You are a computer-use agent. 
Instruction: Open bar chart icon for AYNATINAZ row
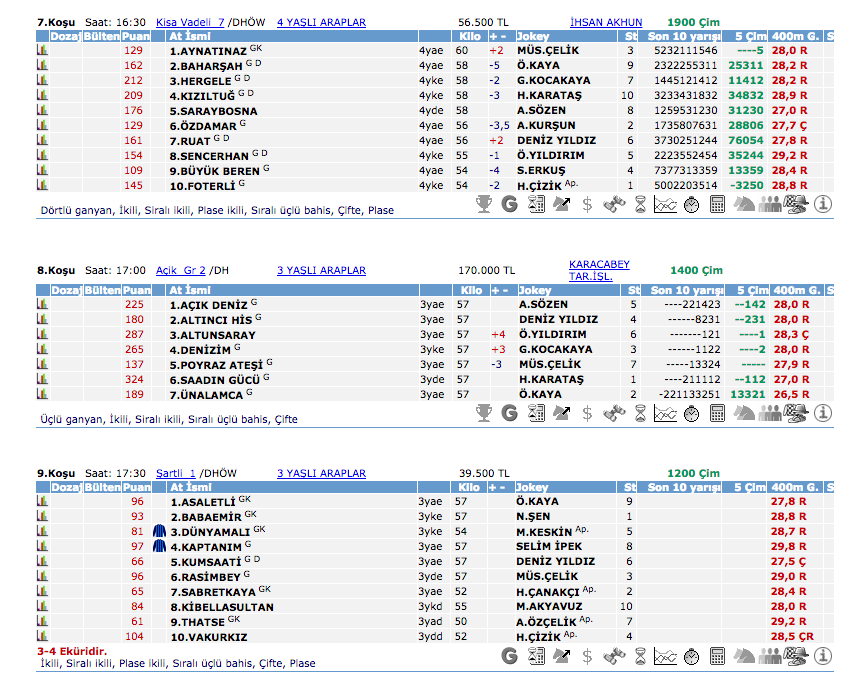click(x=42, y=50)
